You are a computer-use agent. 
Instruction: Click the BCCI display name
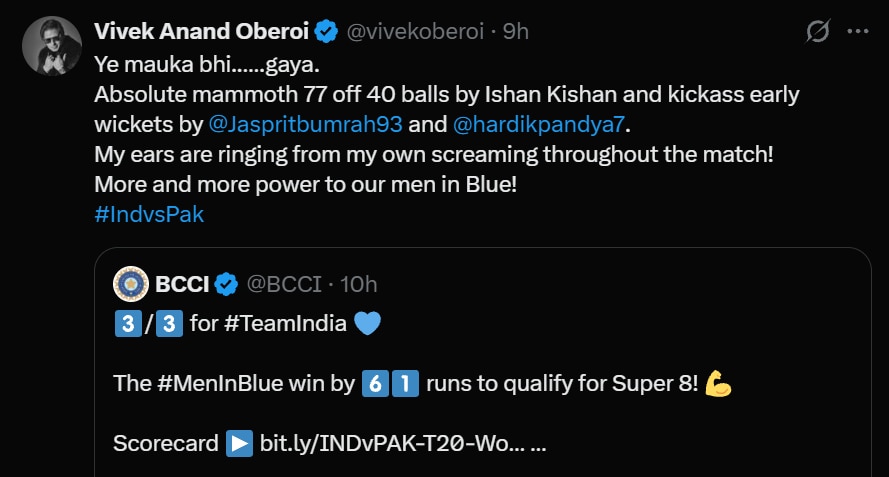click(x=181, y=284)
